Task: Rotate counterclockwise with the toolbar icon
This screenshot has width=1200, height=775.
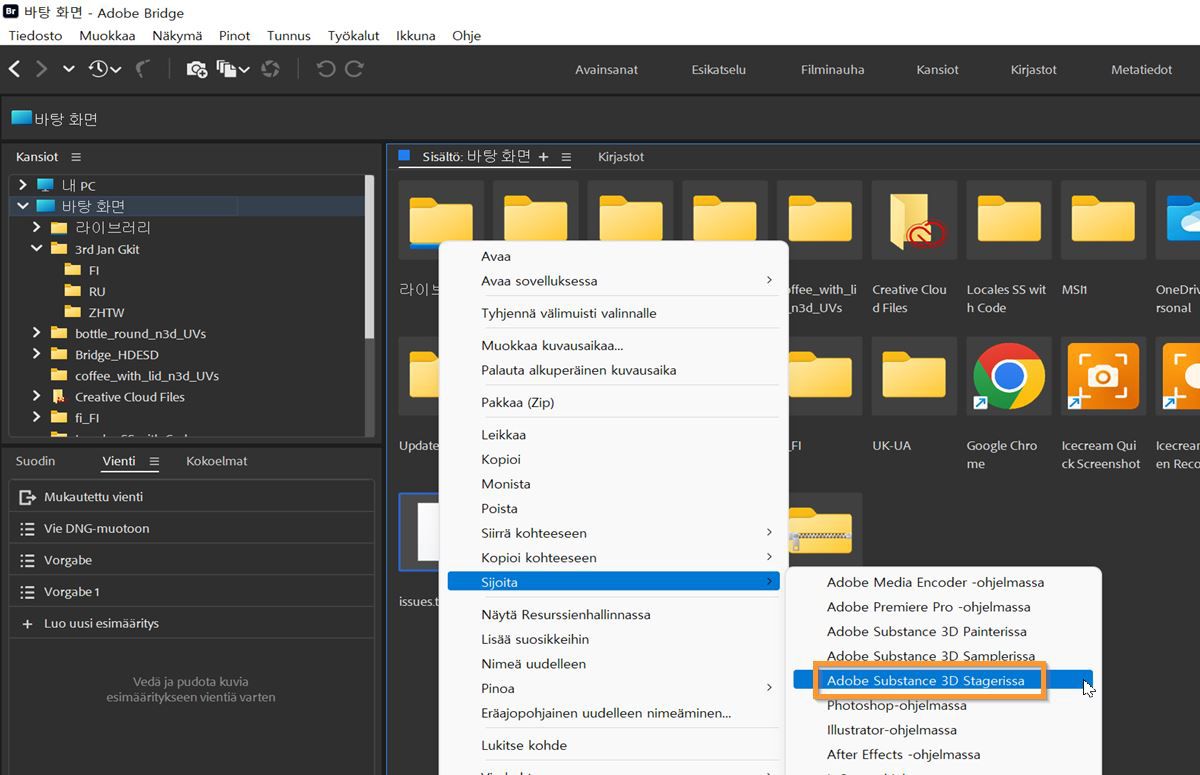Action: pos(326,69)
